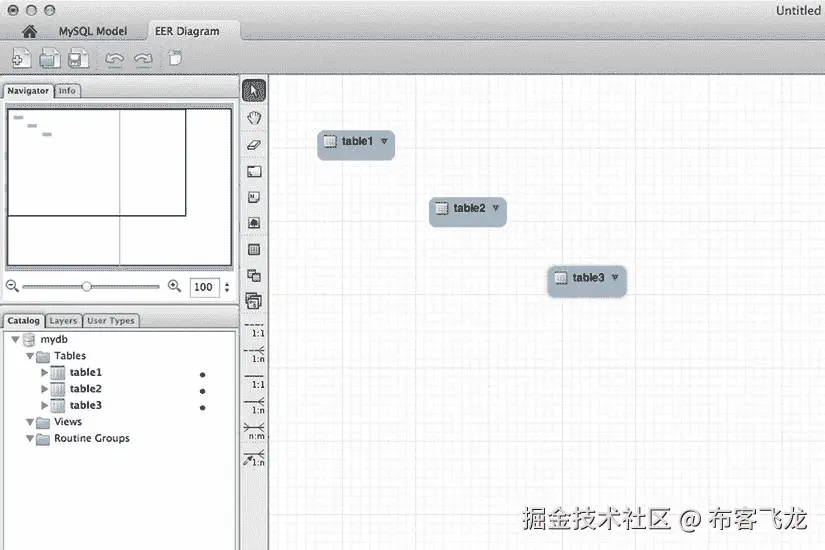825x550 pixels.
Task: Toggle the Routine Groups folder arrow
Action: click(x=30, y=438)
